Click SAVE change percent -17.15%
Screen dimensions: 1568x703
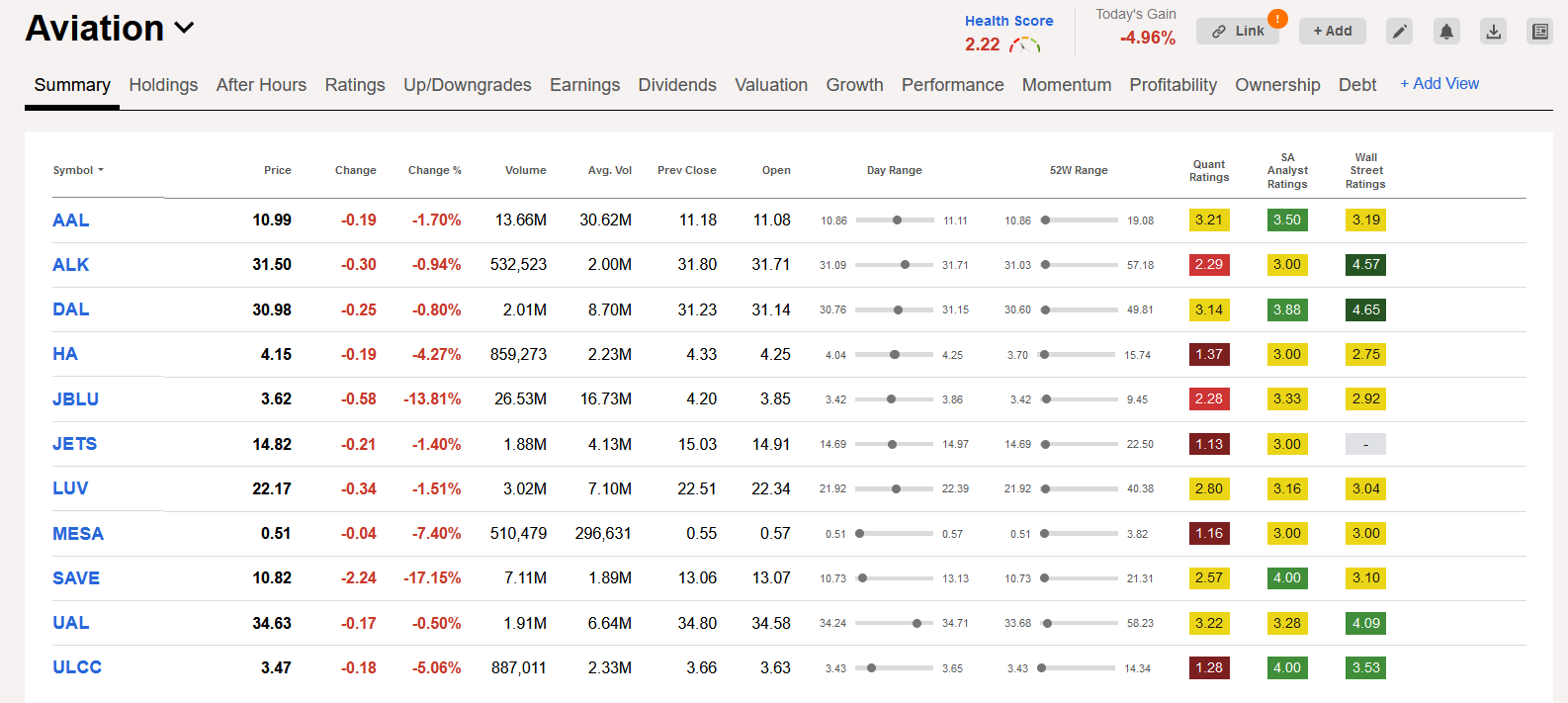432,578
